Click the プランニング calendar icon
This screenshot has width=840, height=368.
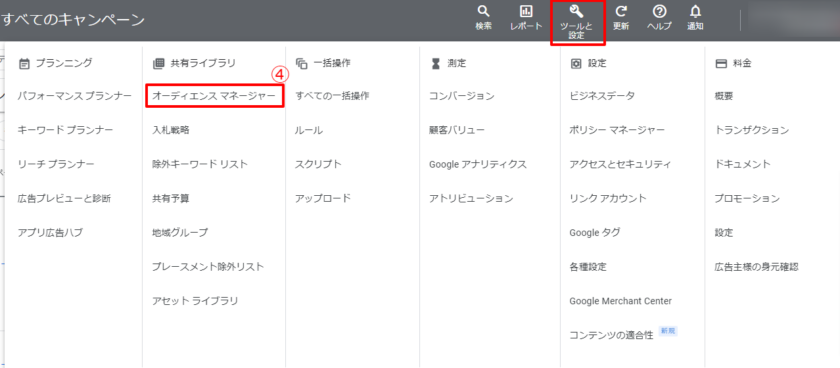24,64
